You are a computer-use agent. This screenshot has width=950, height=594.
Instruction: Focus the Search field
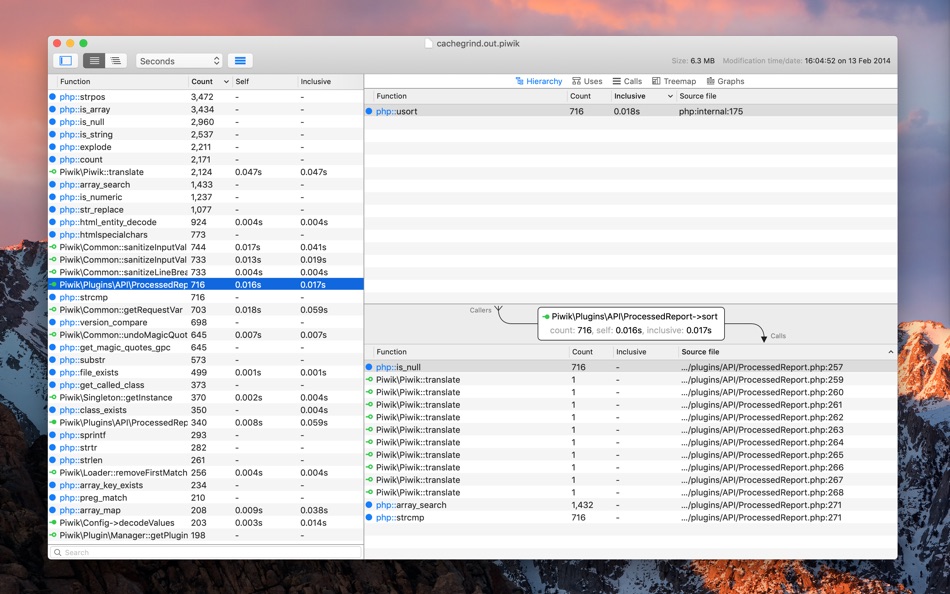(205, 552)
